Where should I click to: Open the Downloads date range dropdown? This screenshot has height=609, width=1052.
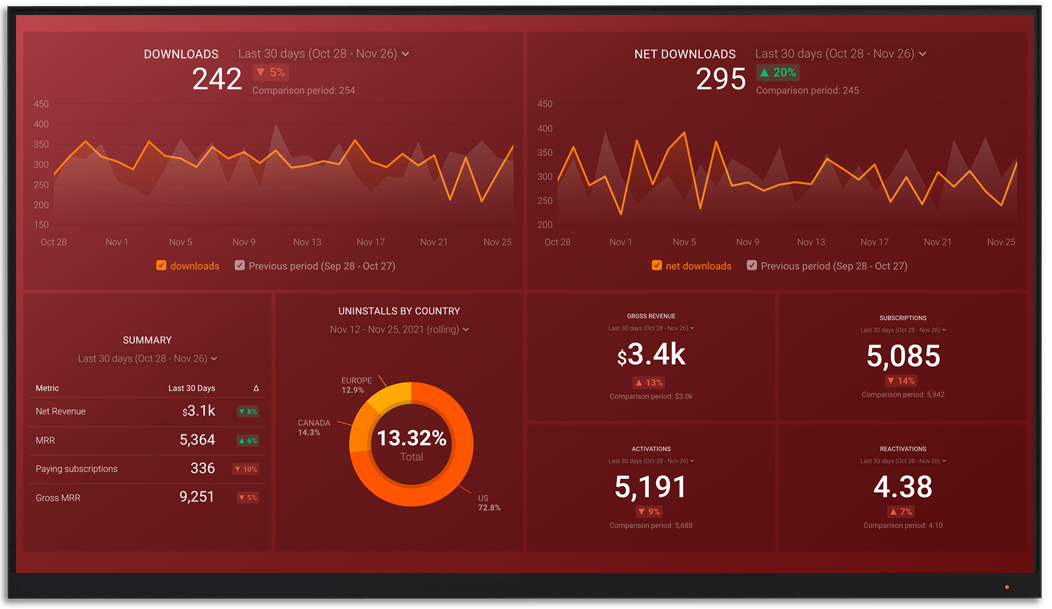(x=323, y=54)
